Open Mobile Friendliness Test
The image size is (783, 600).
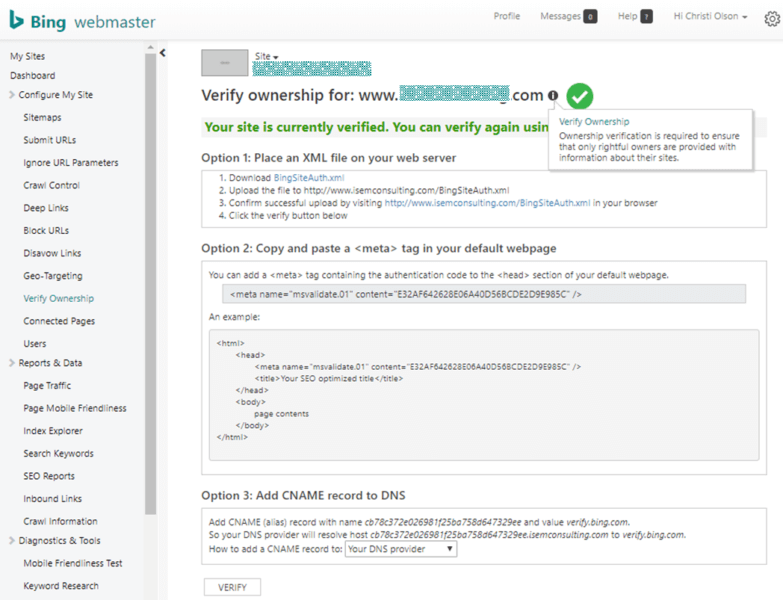[73, 563]
